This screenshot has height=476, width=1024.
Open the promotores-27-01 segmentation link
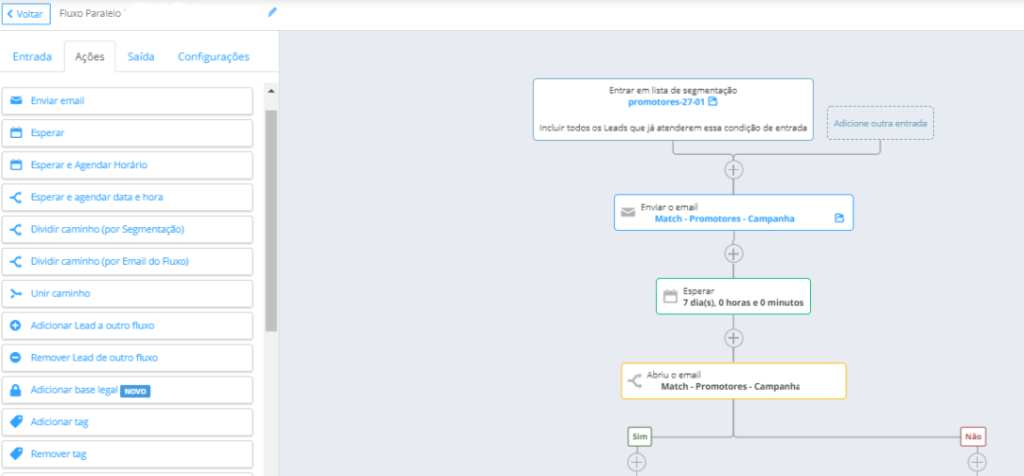click(x=667, y=103)
